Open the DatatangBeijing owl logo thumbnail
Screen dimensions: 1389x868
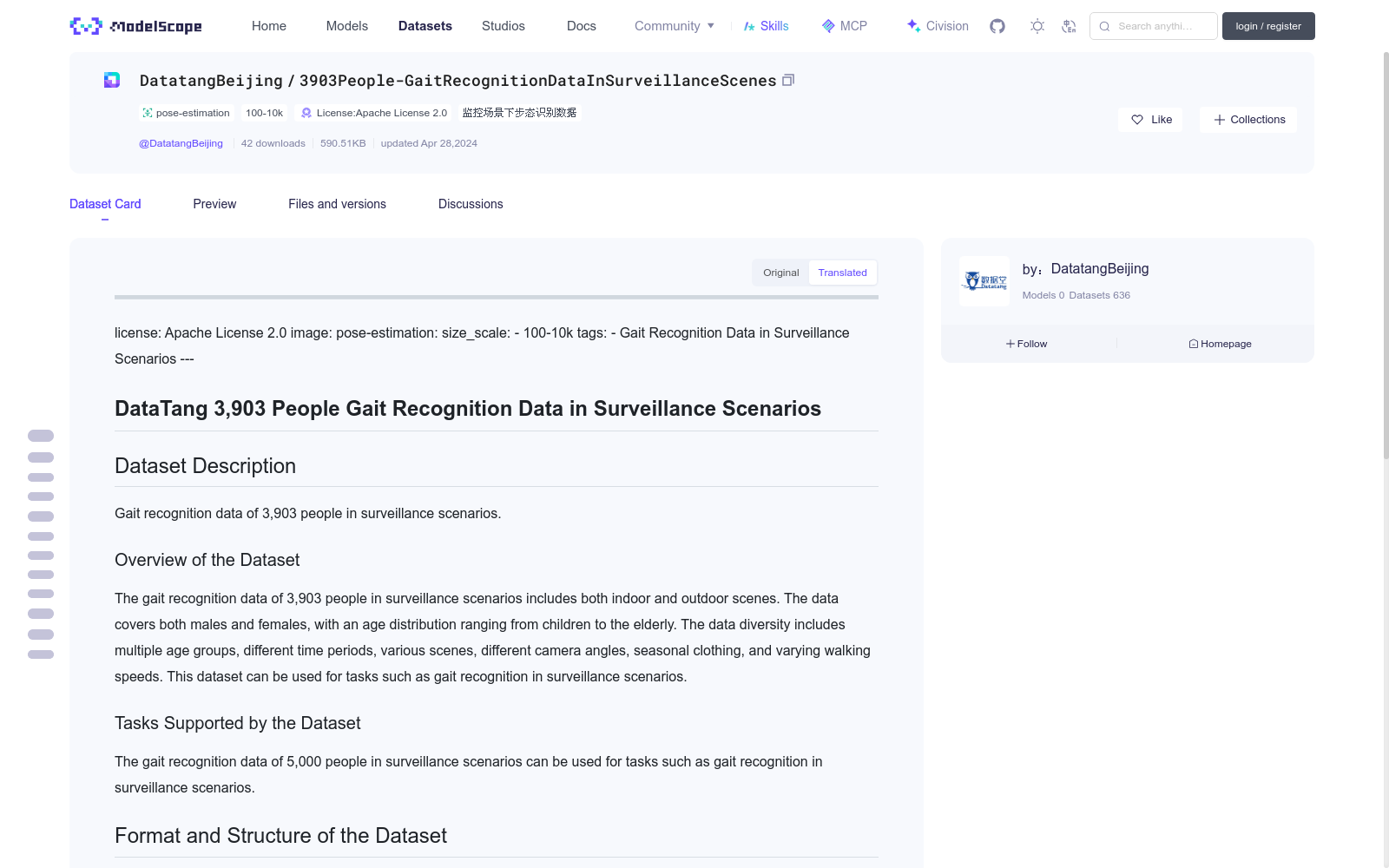point(984,281)
